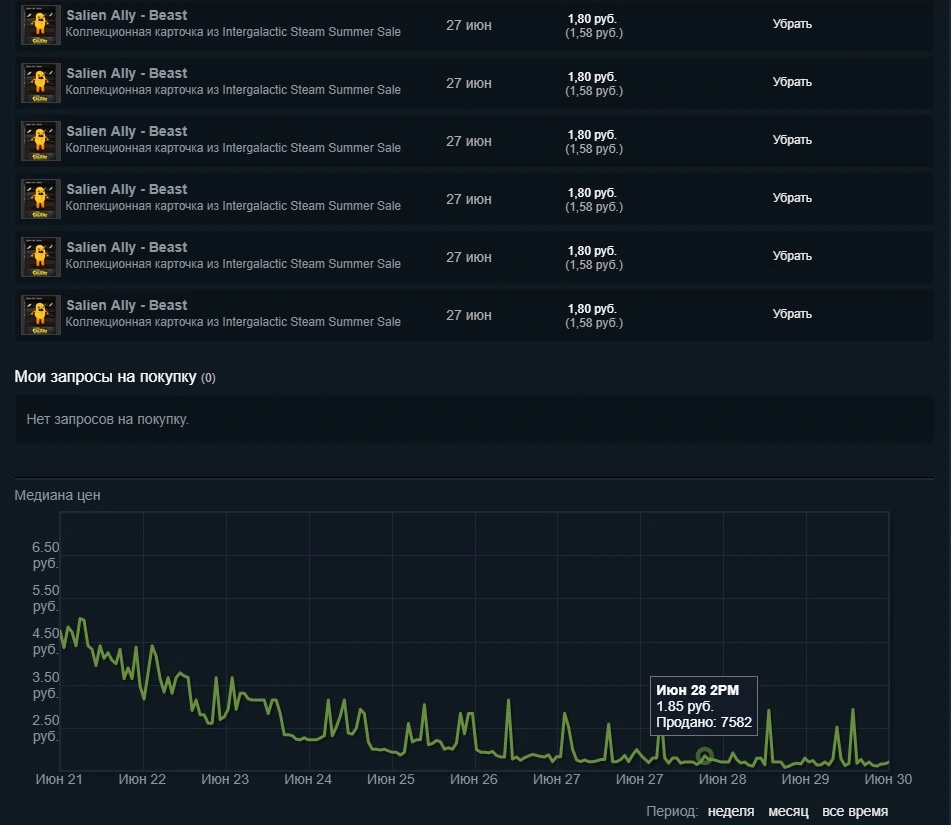Screen dimensions: 951x825
Task: Click the 6.50 руб. price axis label
Action: tap(45, 555)
